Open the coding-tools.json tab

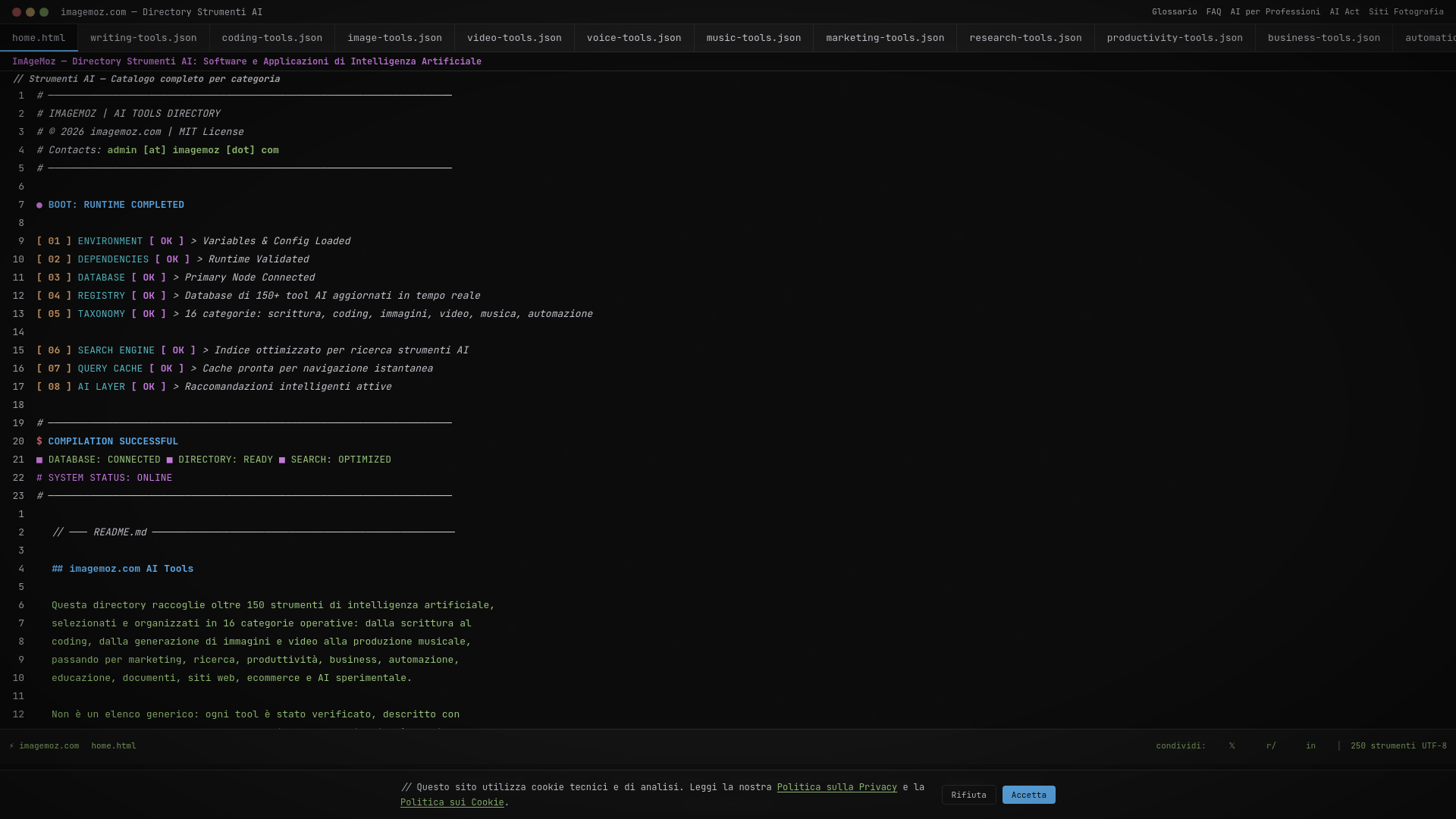tap(271, 38)
